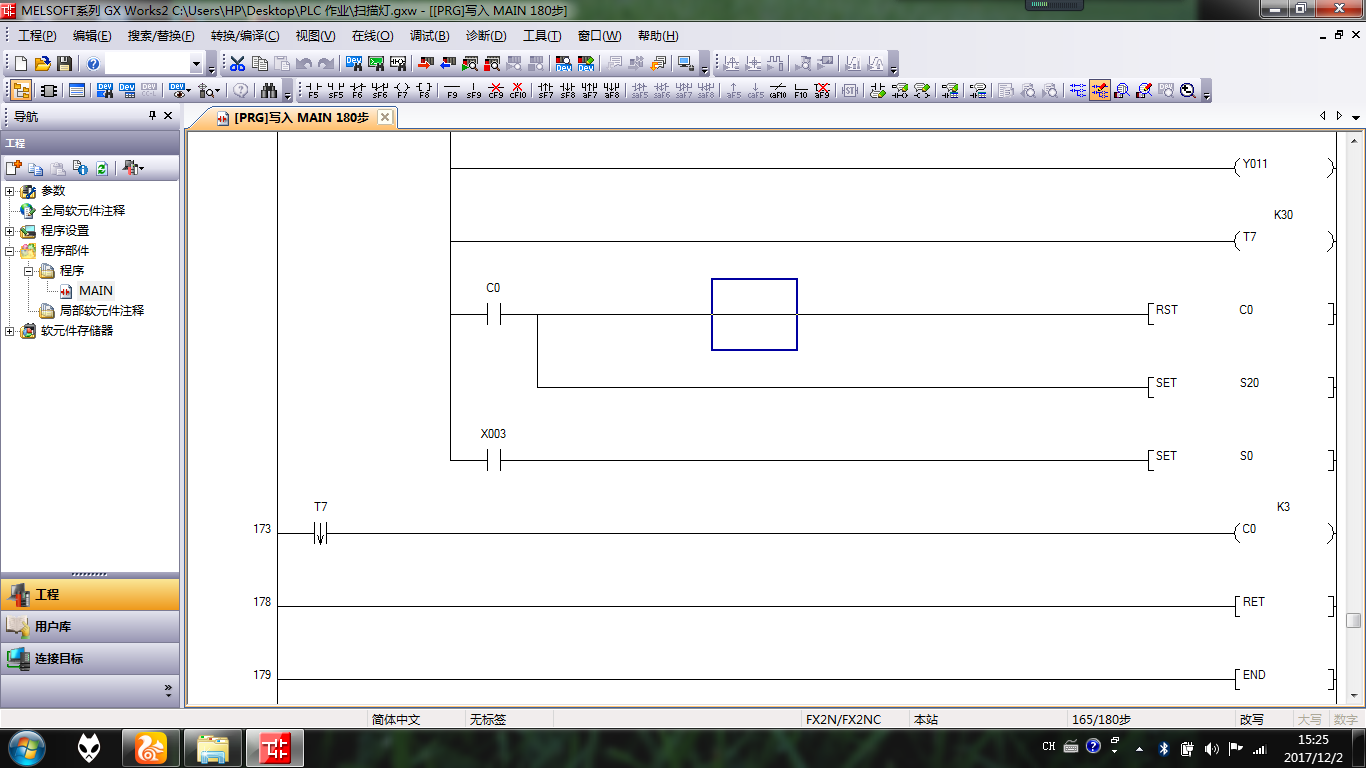Open the 在线(O) menu
Screen dimensions: 1366x768
pyautogui.click(x=372, y=36)
